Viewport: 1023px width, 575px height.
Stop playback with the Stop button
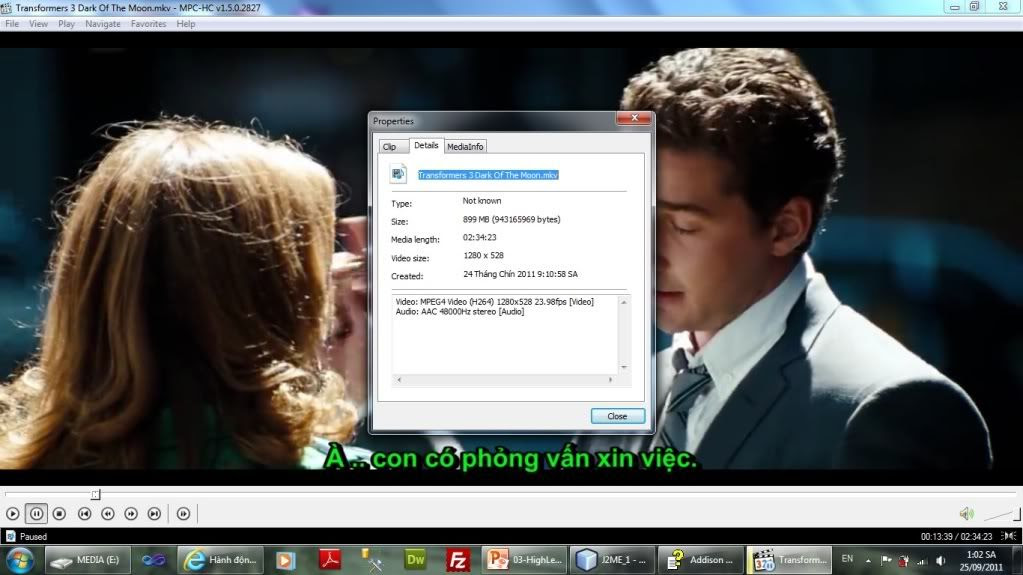point(59,514)
